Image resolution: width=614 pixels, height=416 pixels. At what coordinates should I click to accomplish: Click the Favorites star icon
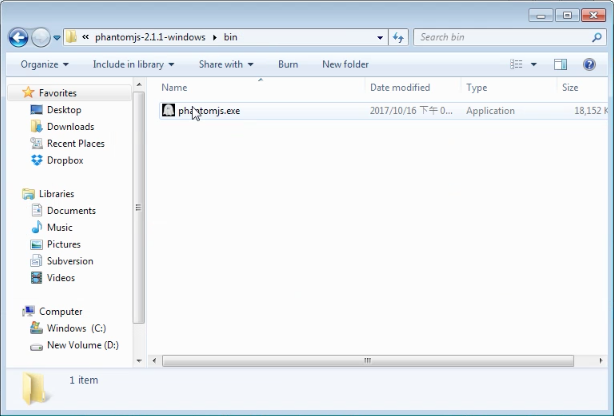point(28,93)
